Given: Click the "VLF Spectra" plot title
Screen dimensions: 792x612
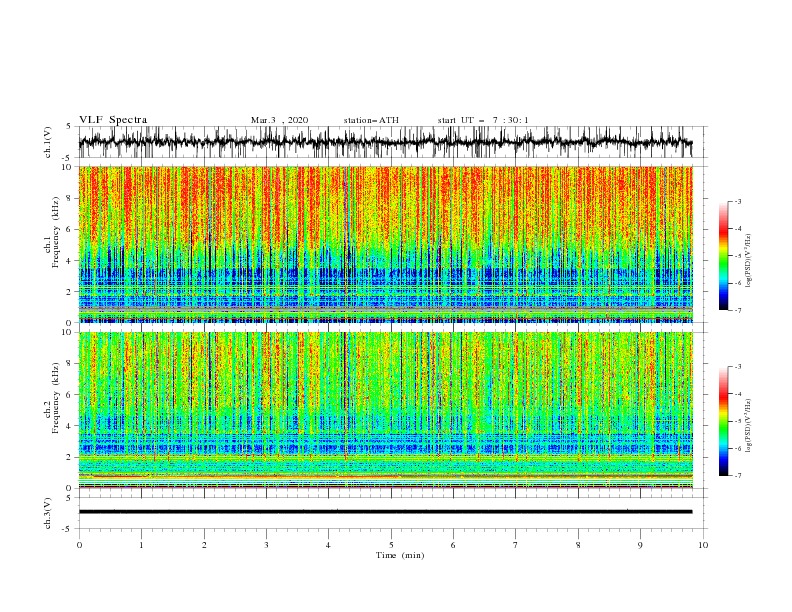Looking at the screenshot, I should coord(113,120).
